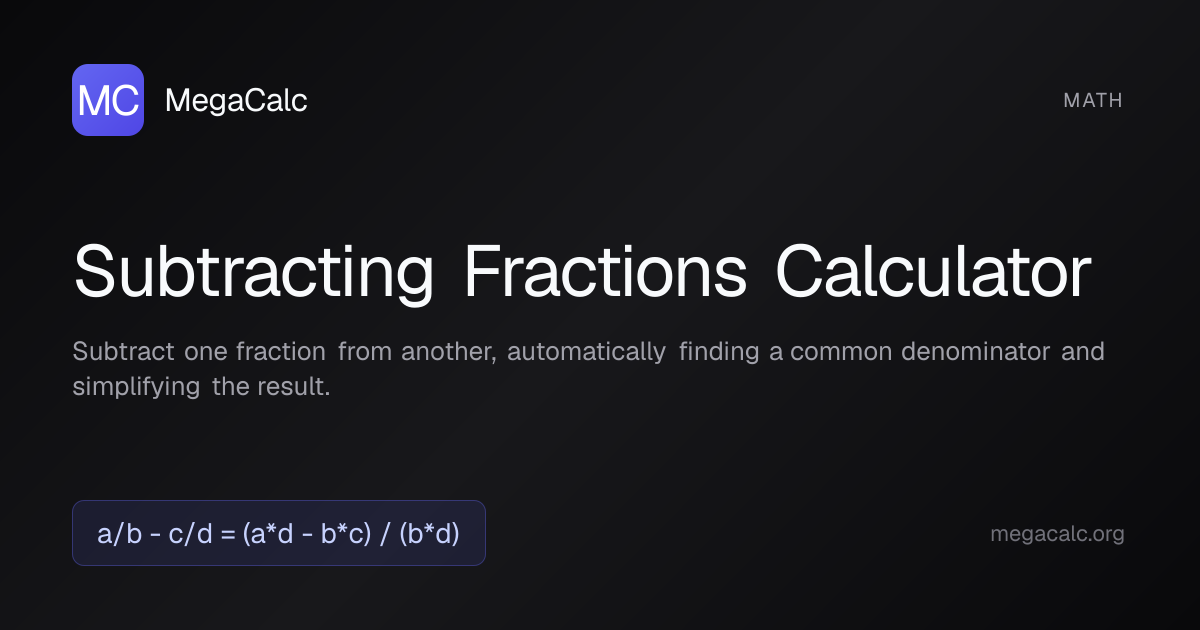Click the words simplifying the result
The image size is (1200, 630).
coord(200,387)
